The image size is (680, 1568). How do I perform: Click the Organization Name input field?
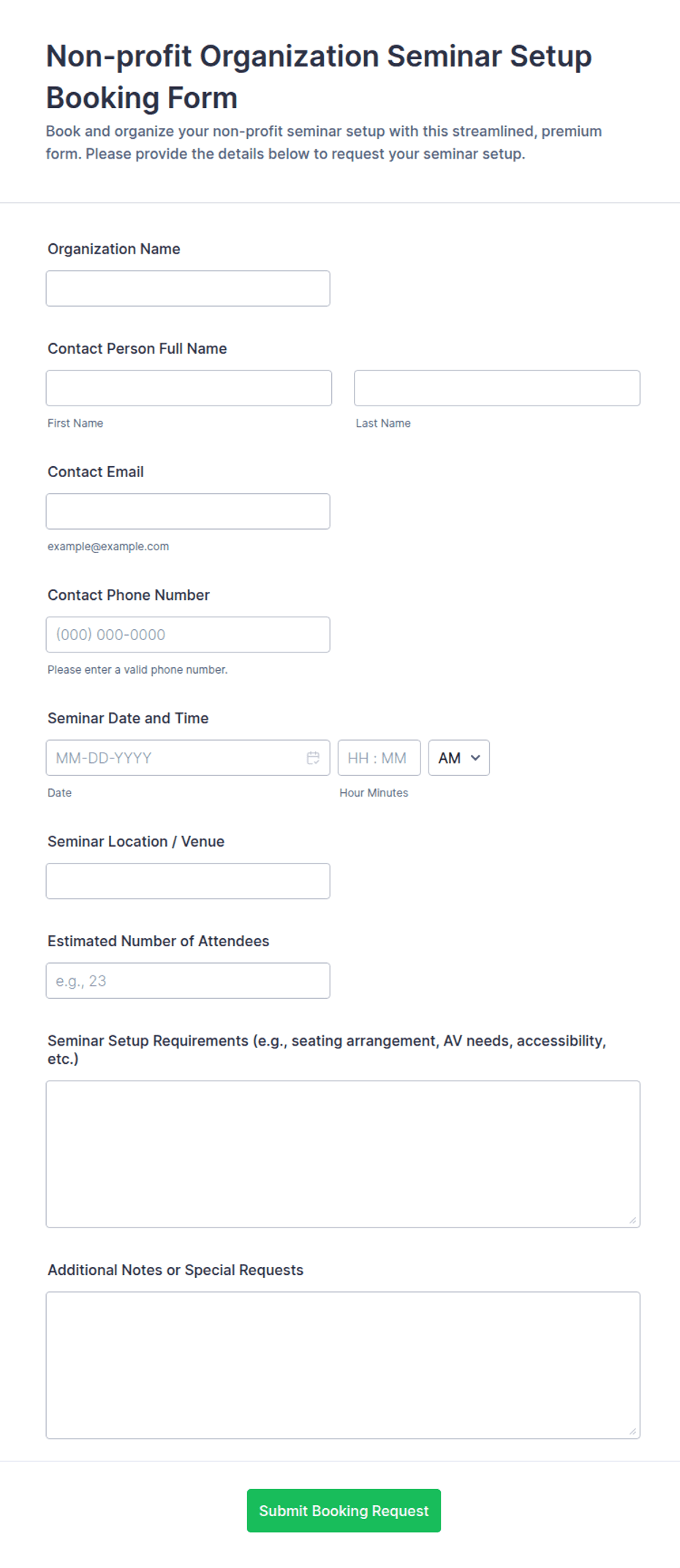[188, 289]
